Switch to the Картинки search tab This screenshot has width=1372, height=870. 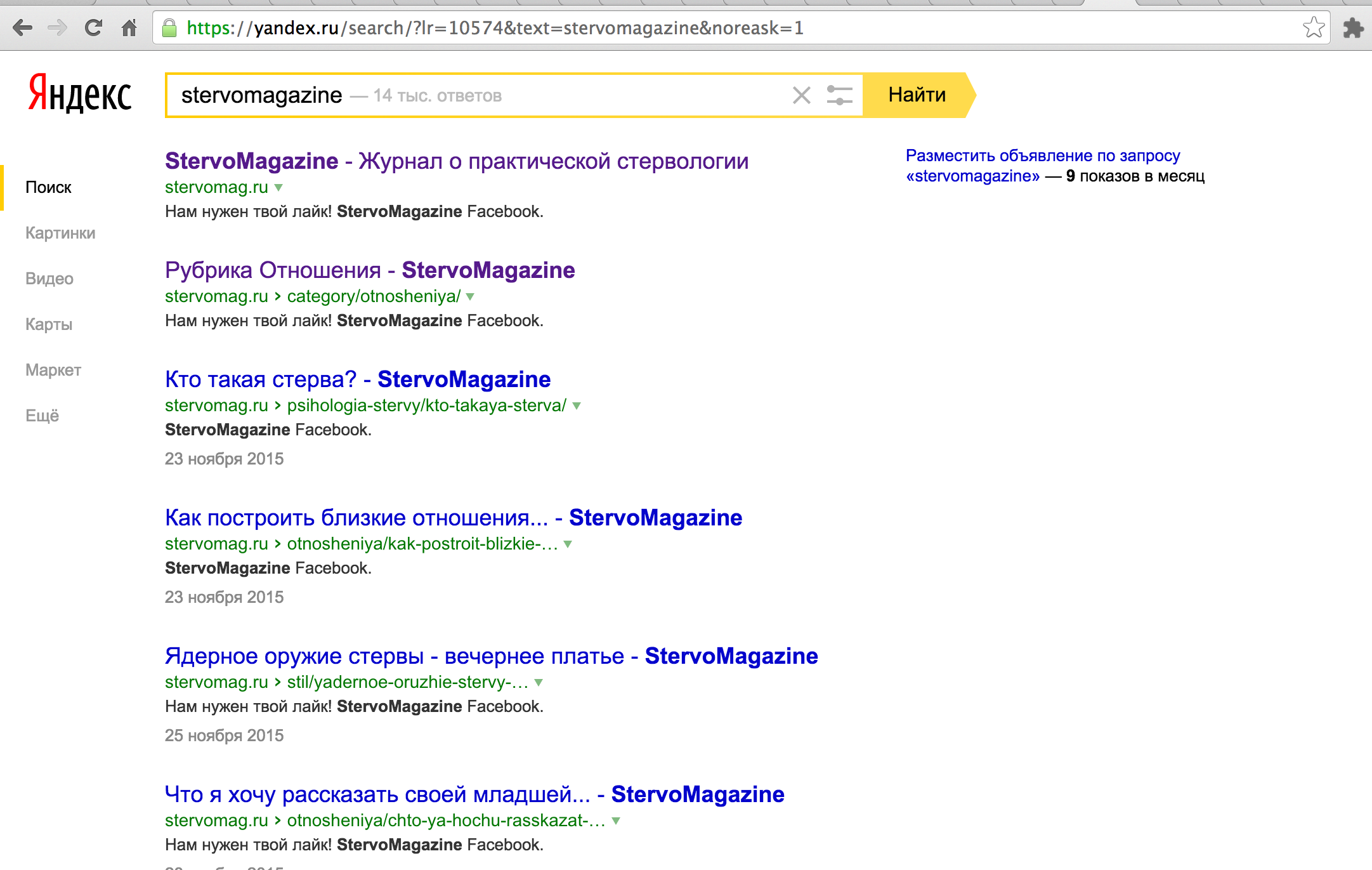tap(60, 233)
